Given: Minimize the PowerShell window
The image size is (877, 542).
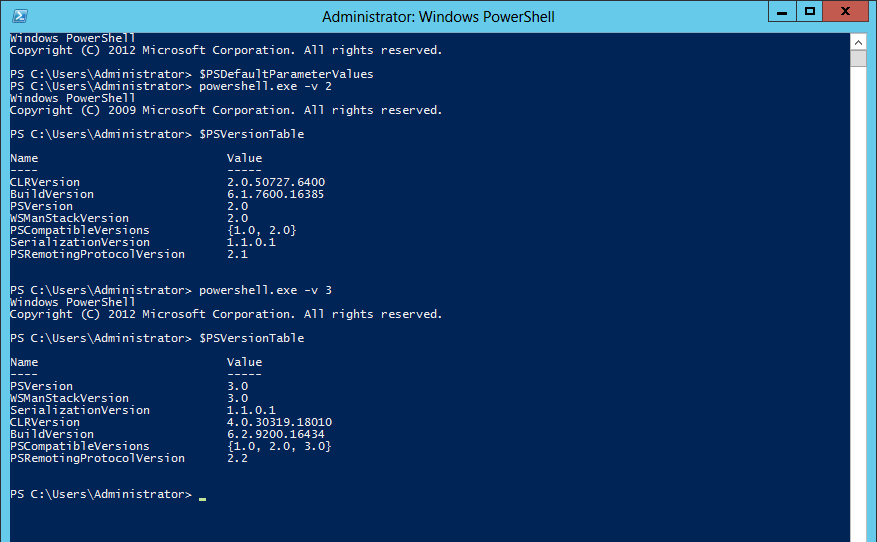Looking at the screenshot, I should pos(781,11).
